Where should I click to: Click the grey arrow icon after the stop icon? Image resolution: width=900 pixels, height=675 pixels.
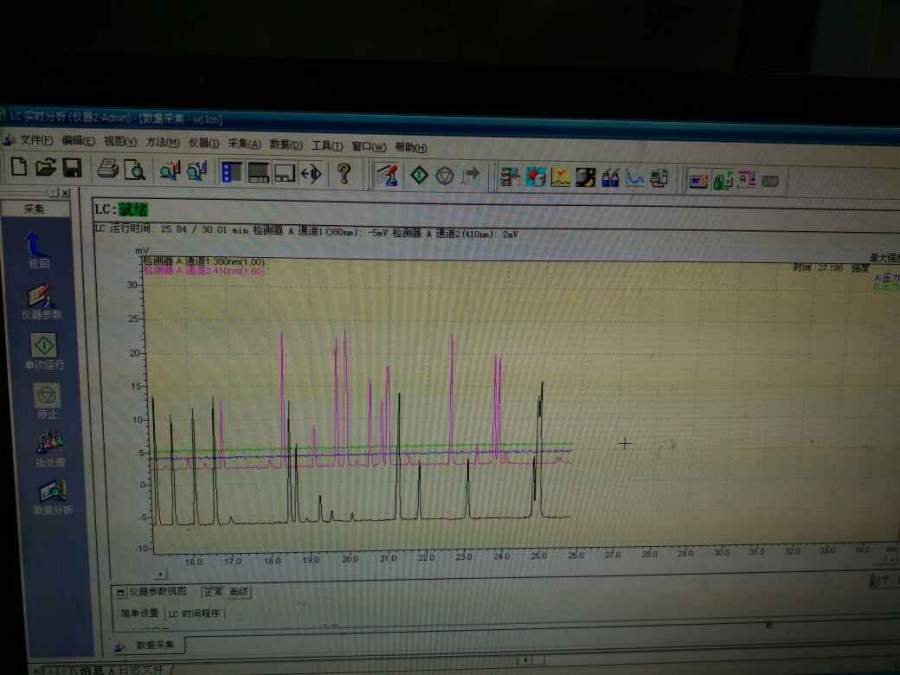click(x=471, y=175)
